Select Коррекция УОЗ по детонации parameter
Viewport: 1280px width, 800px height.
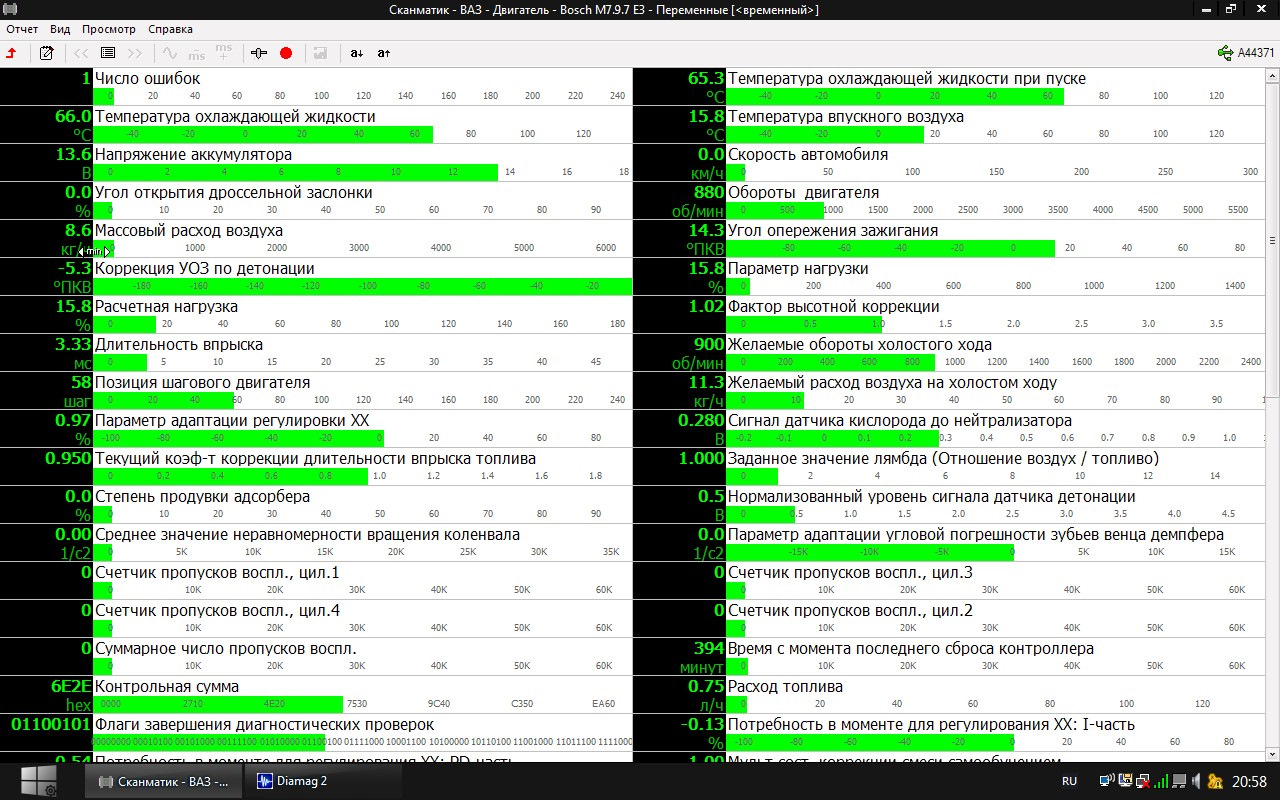tap(316, 277)
